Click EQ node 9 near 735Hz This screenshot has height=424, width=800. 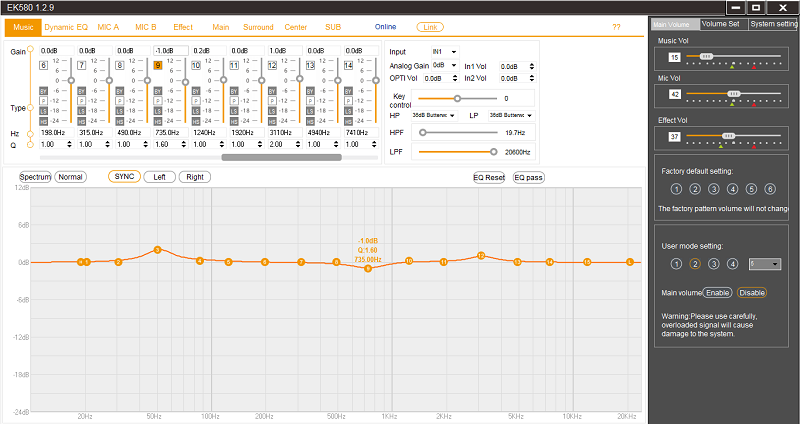368,268
